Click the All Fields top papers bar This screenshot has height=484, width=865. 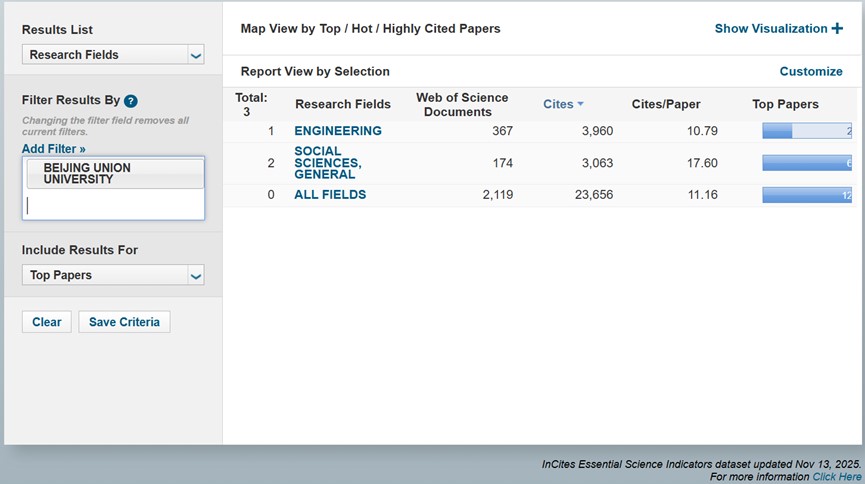click(x=806, y=195)
